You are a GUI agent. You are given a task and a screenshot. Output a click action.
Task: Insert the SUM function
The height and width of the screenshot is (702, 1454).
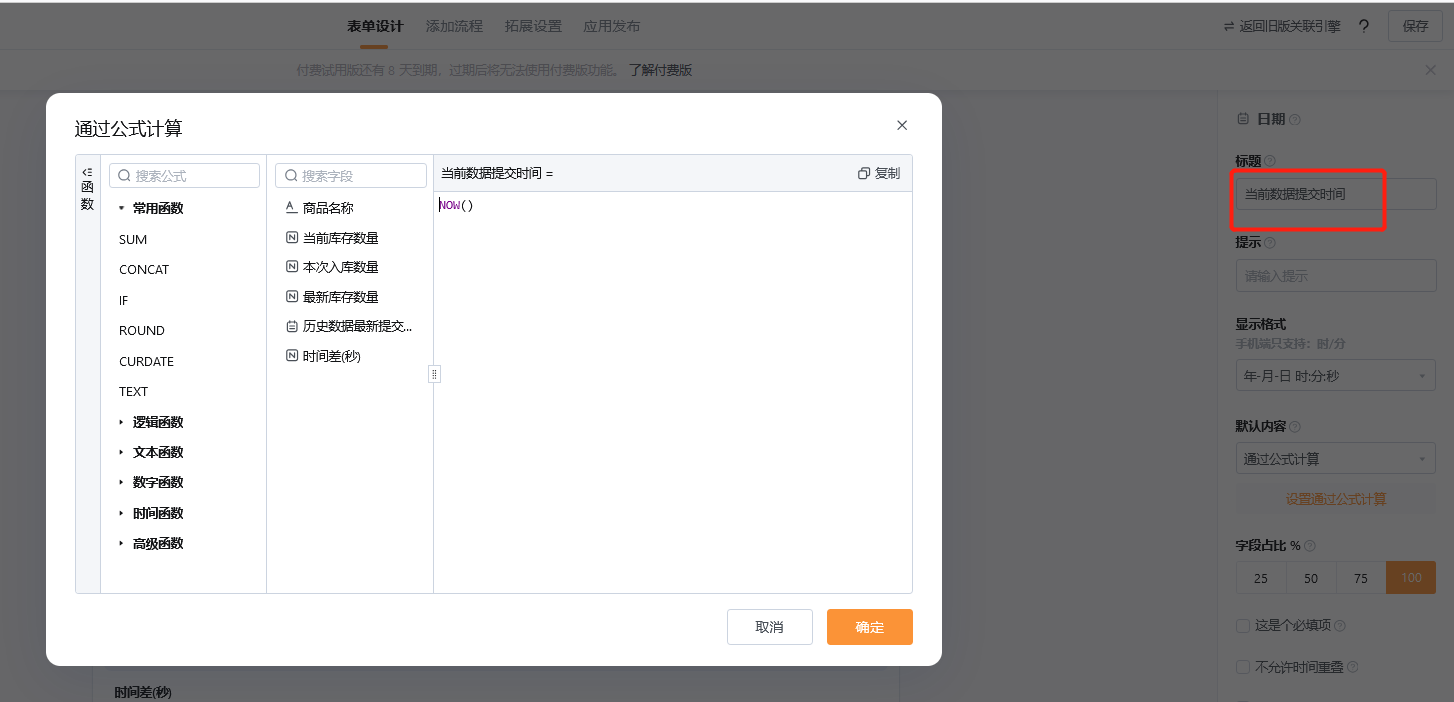click(x=133, y=239)
